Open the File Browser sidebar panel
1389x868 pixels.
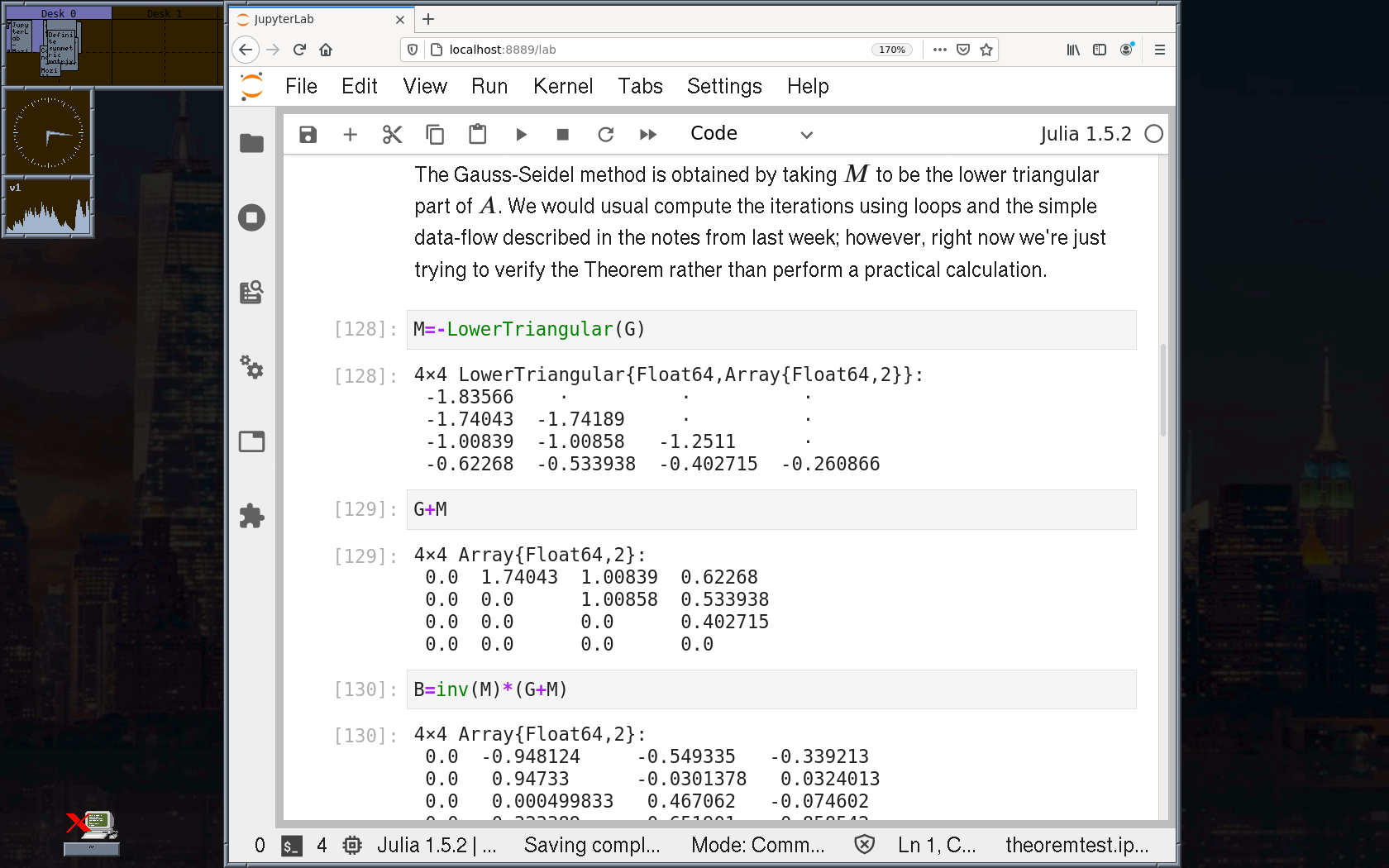pyautogui.click(x=251, y=143)
